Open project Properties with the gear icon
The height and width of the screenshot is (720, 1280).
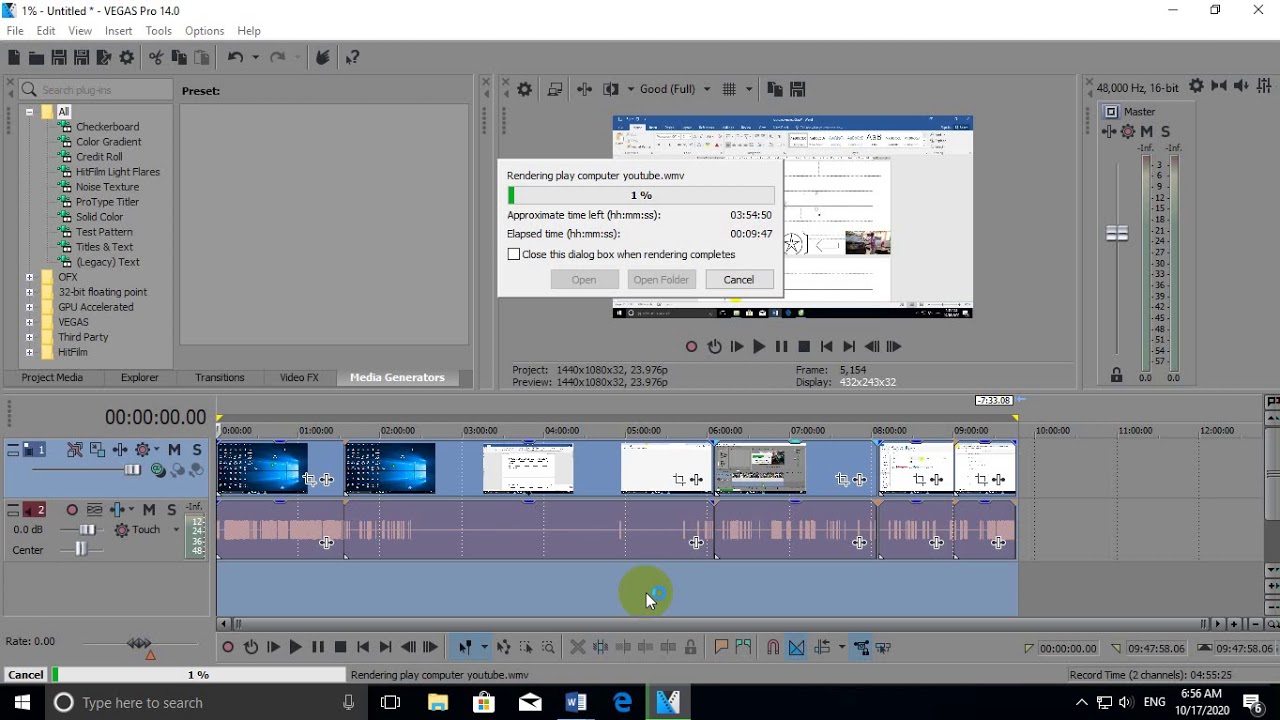127,58
